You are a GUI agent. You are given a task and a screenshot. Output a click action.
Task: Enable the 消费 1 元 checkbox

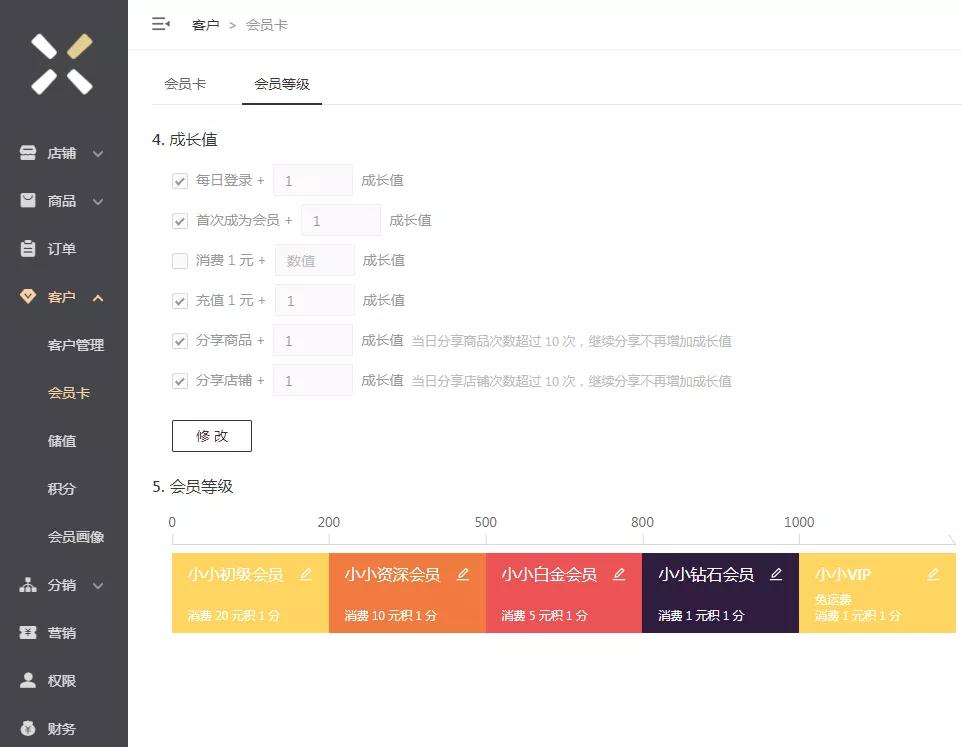(x=180, y=261)
